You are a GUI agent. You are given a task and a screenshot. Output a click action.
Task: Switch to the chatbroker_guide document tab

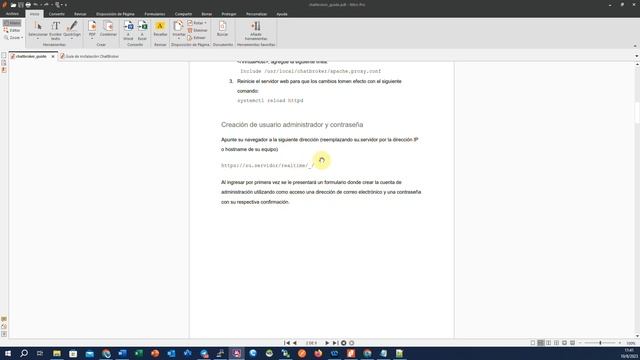tap(31, 56)
